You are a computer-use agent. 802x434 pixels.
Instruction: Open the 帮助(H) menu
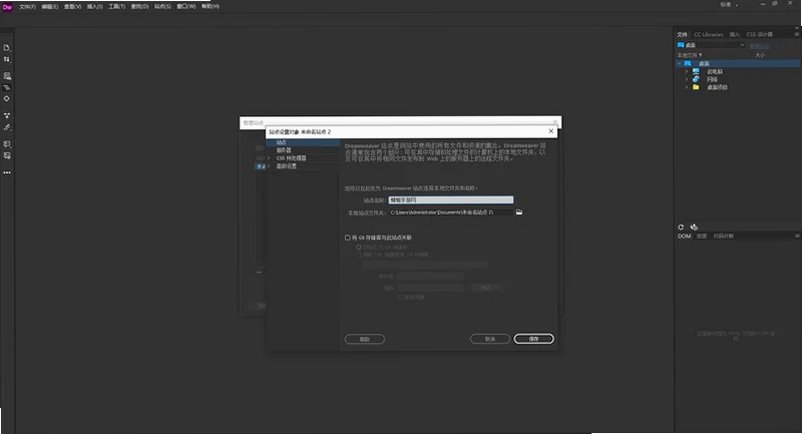coord(210,7)
